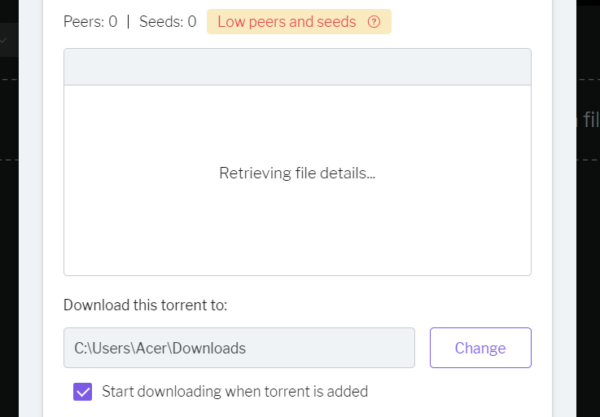The height and width of the screenshot is (417, 600).
Task: Click the checkmark inside the purple checkbox
Action: click(83, 392)
